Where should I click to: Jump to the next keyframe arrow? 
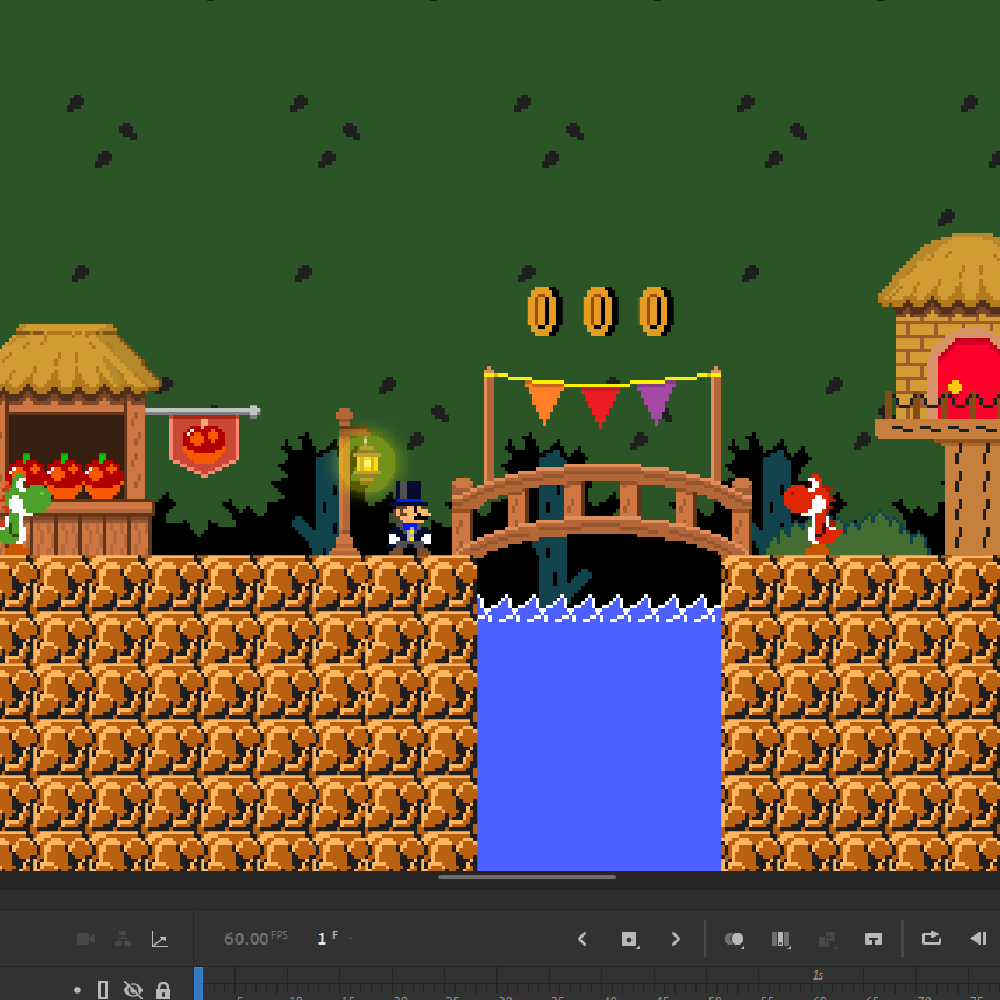(675, 939)
